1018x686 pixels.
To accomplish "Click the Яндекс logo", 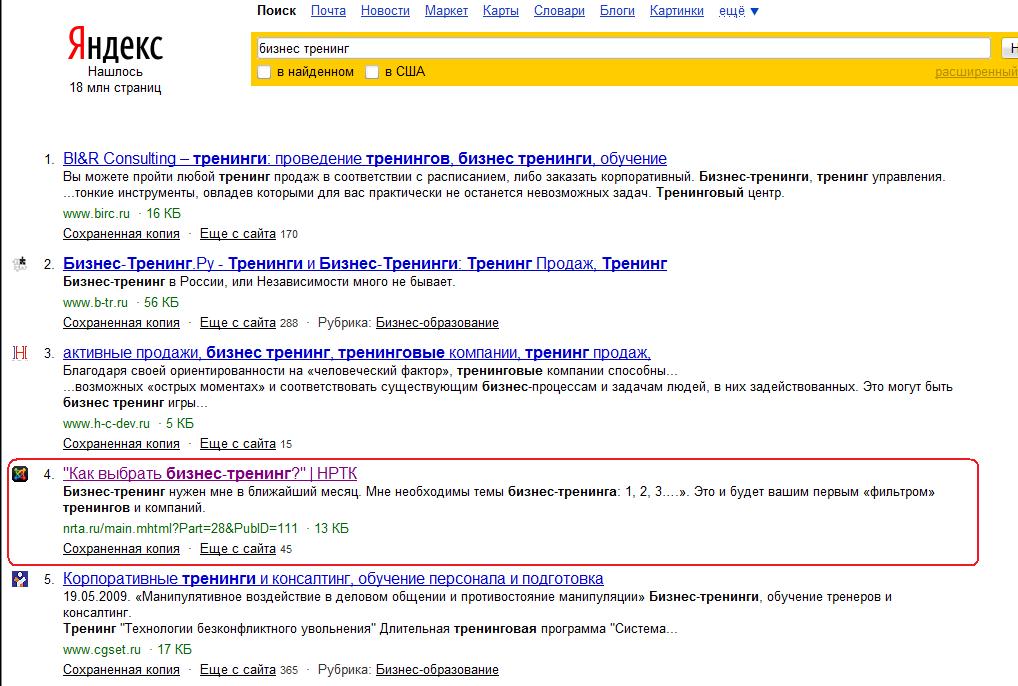I will click(115, 44).
